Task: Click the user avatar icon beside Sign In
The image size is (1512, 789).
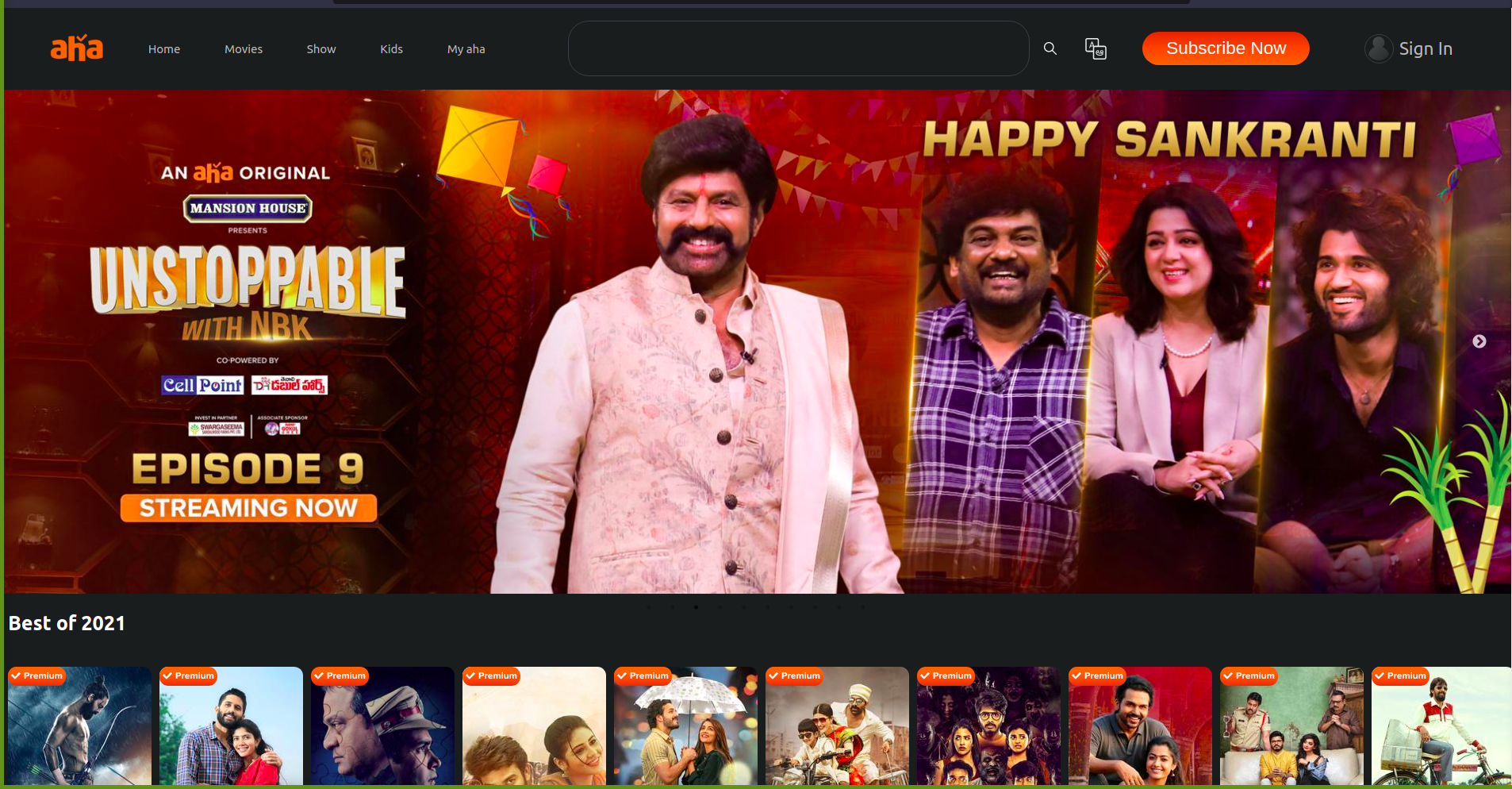Action: click(x=1378, y=48)
